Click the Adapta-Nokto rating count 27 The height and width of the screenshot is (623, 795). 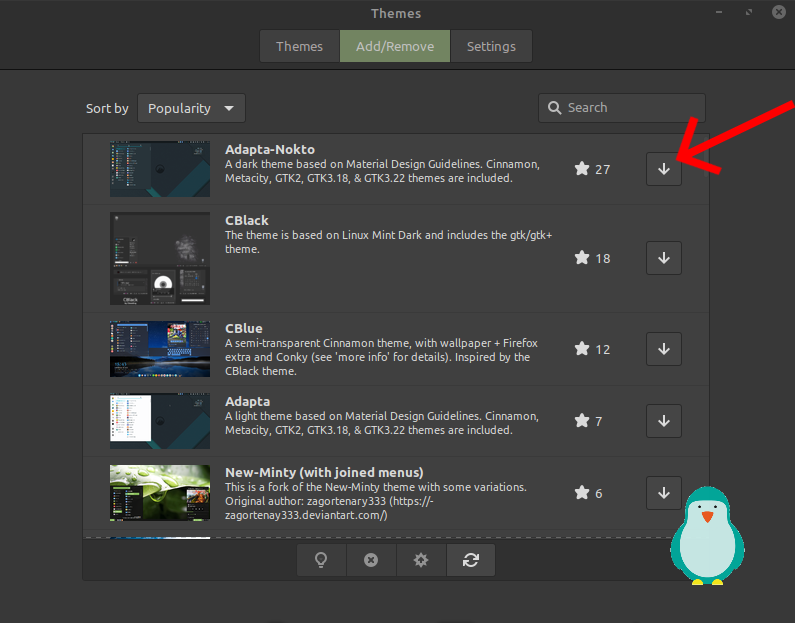click(602, 169)
